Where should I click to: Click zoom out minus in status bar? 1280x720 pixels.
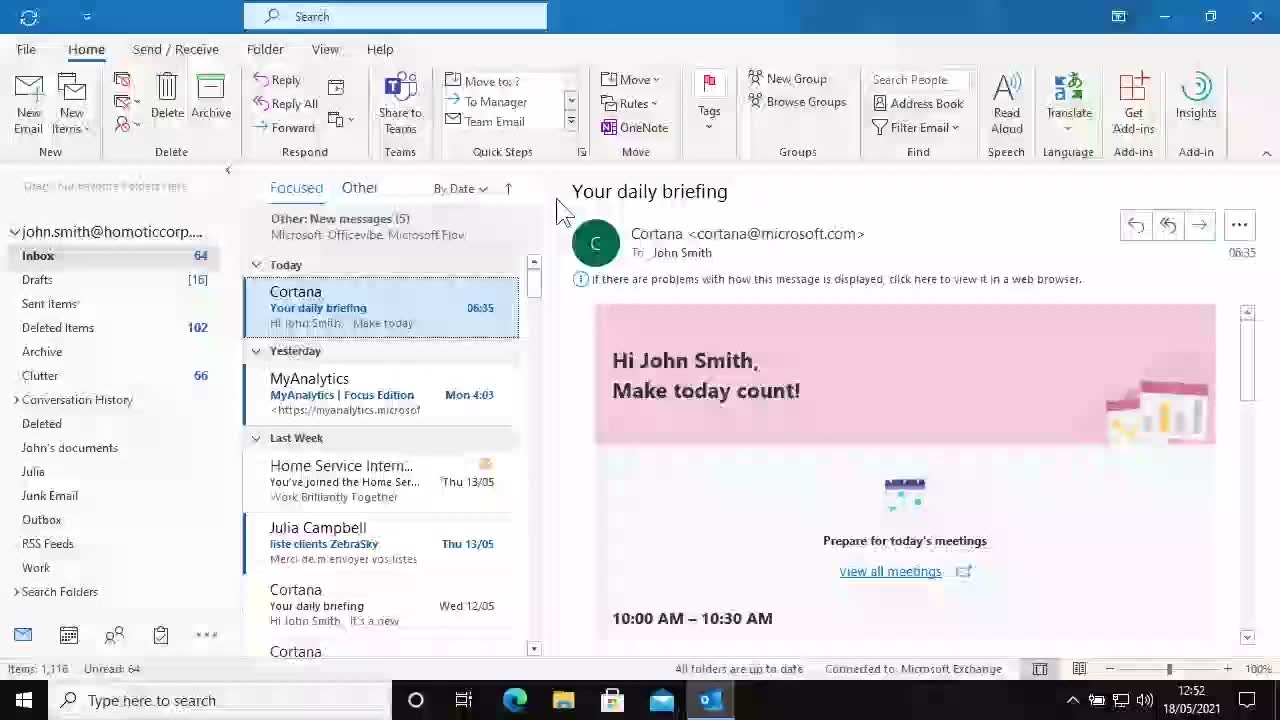(x=1109, y=668)
